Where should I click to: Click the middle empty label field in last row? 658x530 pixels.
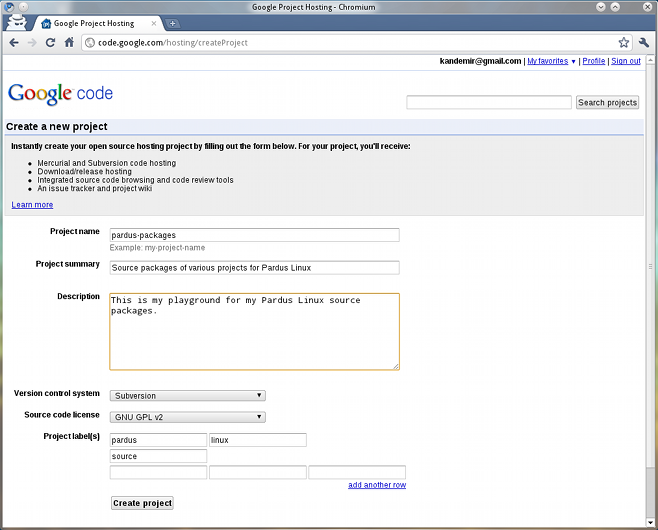(258, 472)
